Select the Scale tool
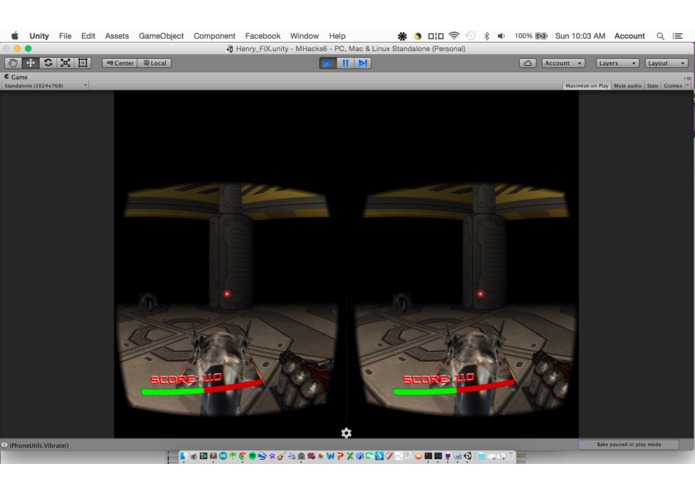Image resolution: width=695 pixels, height=494 pixels. click(65, 63)
